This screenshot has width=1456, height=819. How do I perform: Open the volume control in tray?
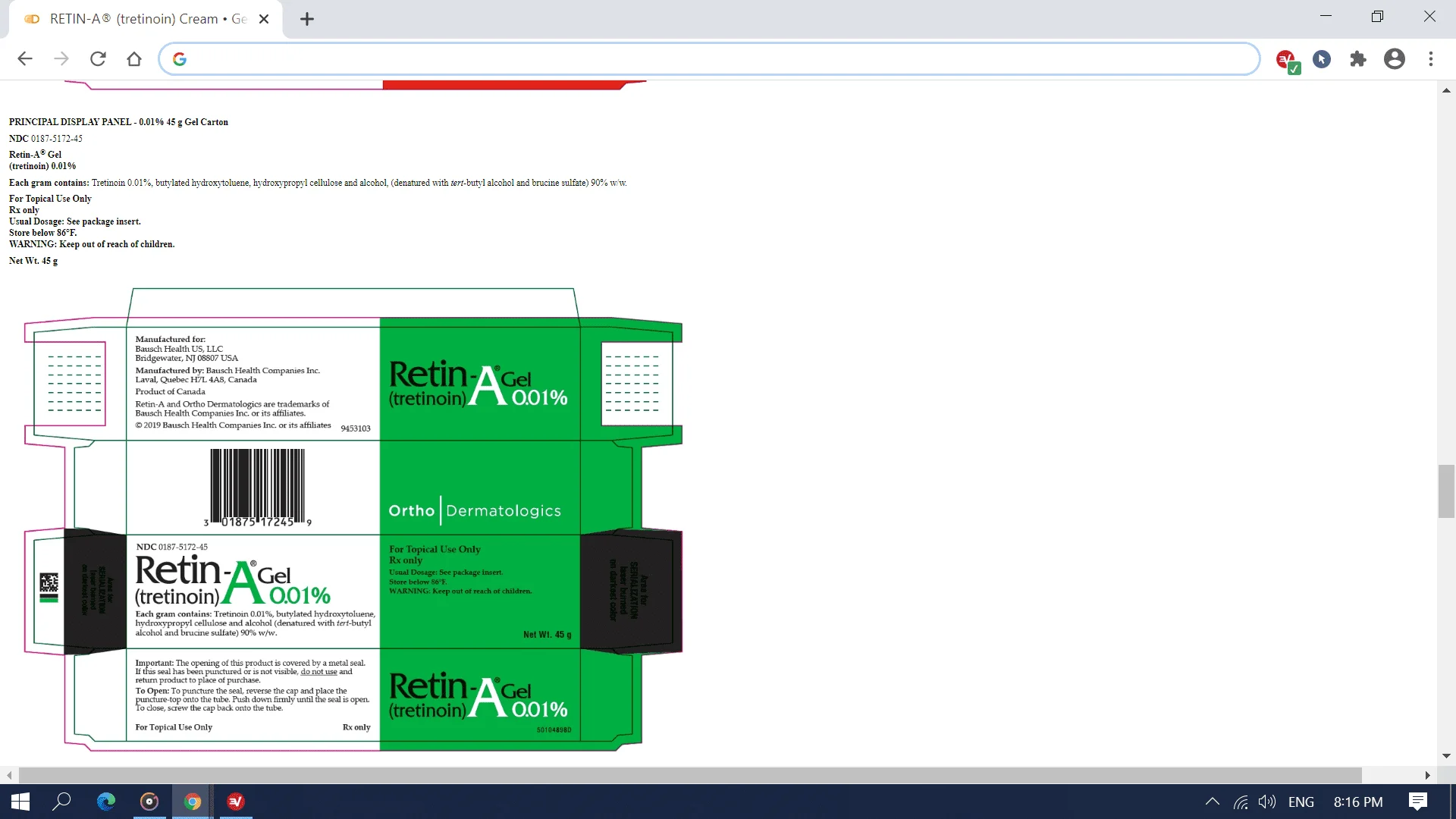click(x=1267, y=802)
